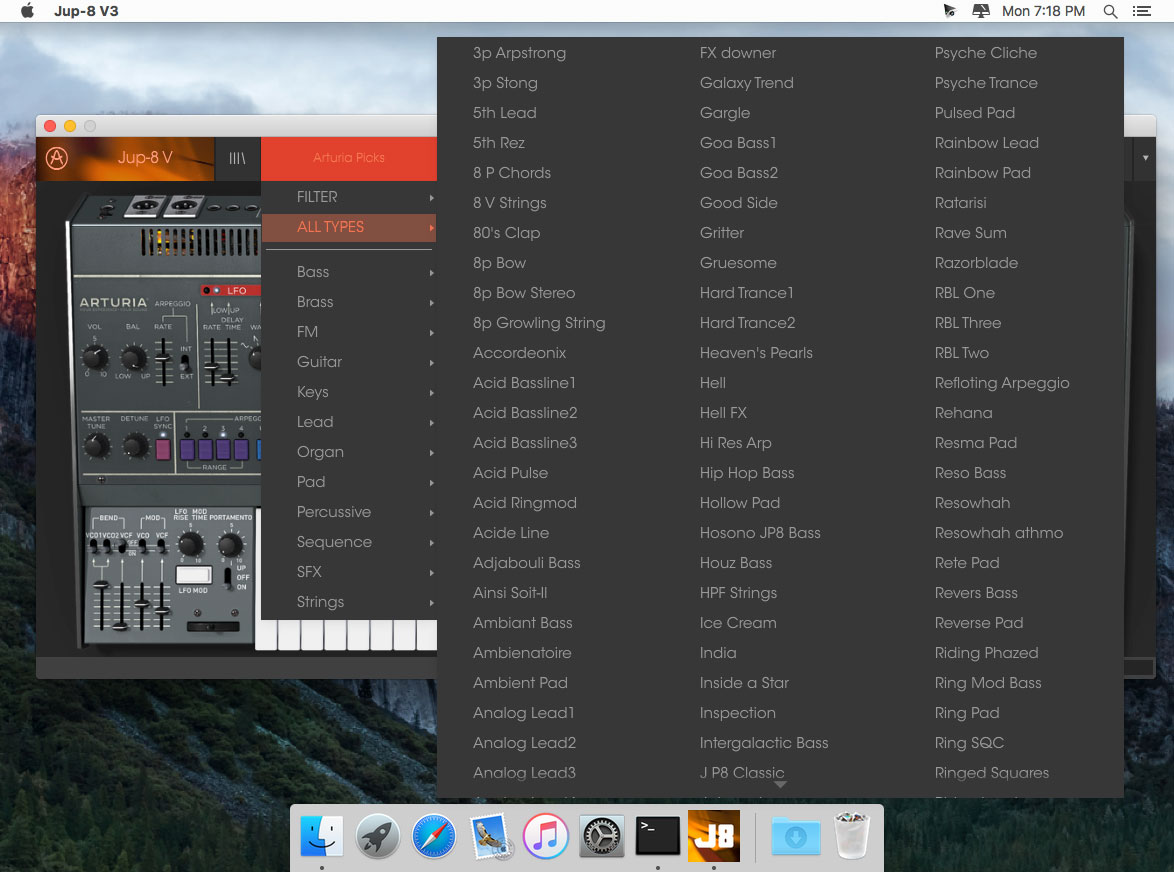Click the LFO DELAY TIME slider
The height and width of the screenshot is (872, 1174).
tap(228, 361)
